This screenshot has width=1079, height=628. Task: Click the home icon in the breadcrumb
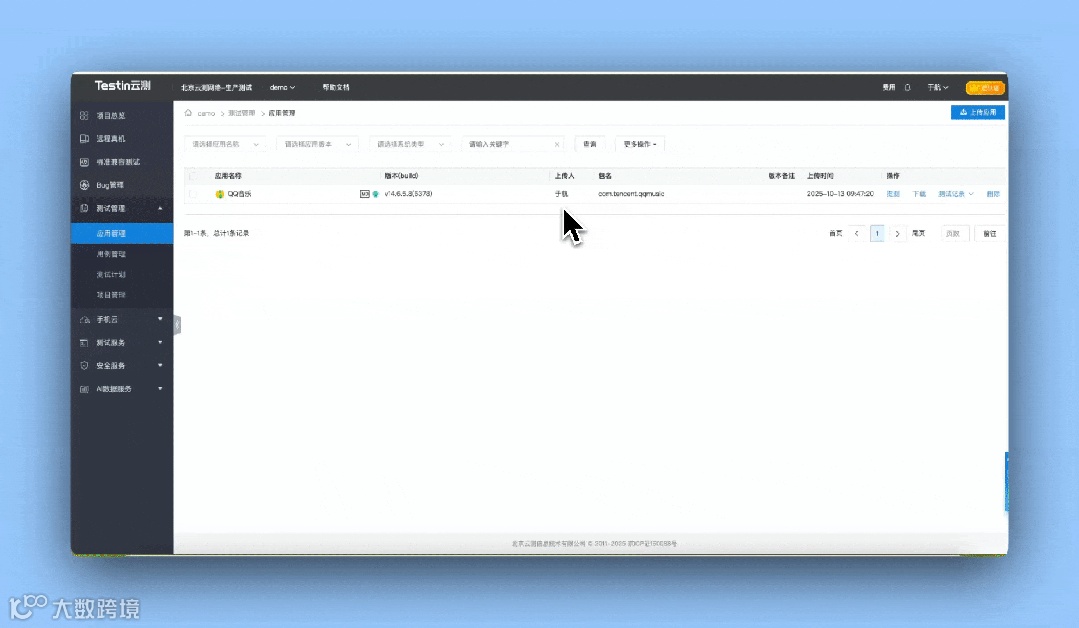(x=188, y=113)
